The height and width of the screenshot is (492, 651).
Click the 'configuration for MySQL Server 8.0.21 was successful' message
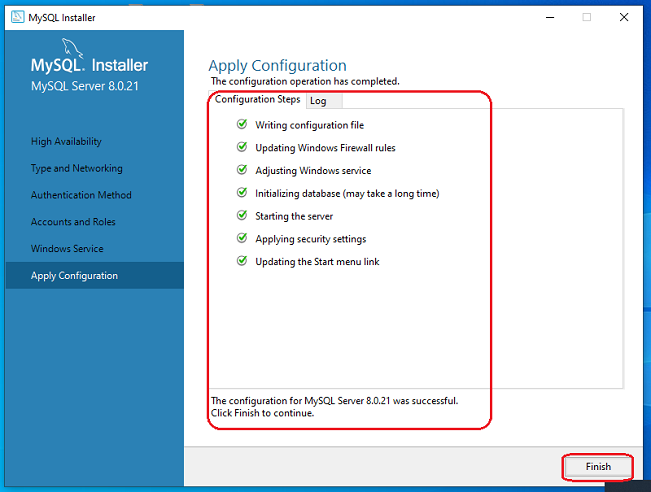334,401
